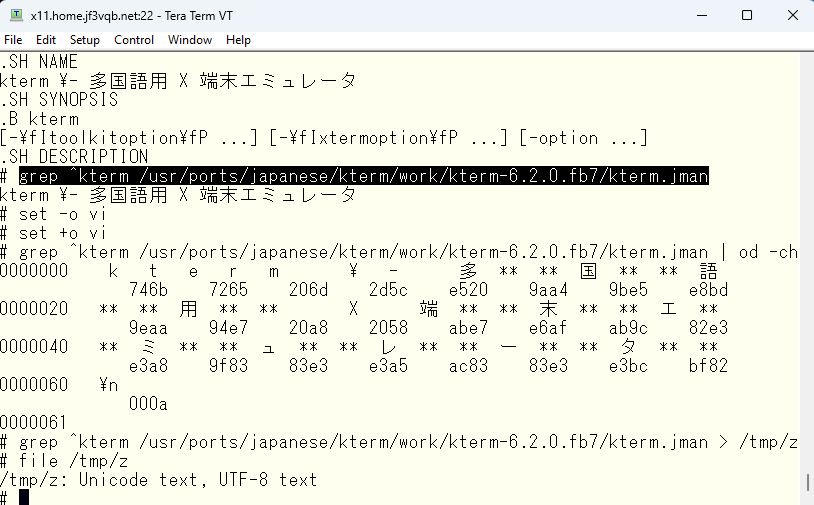Click the hex value '206d'

click(308, 290)
